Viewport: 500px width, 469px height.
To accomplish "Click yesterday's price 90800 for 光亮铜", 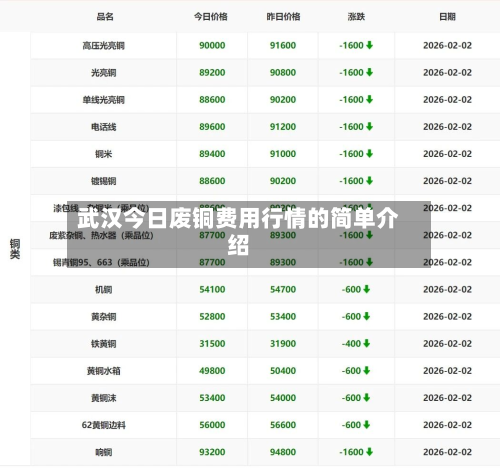I will pos(283,72).
